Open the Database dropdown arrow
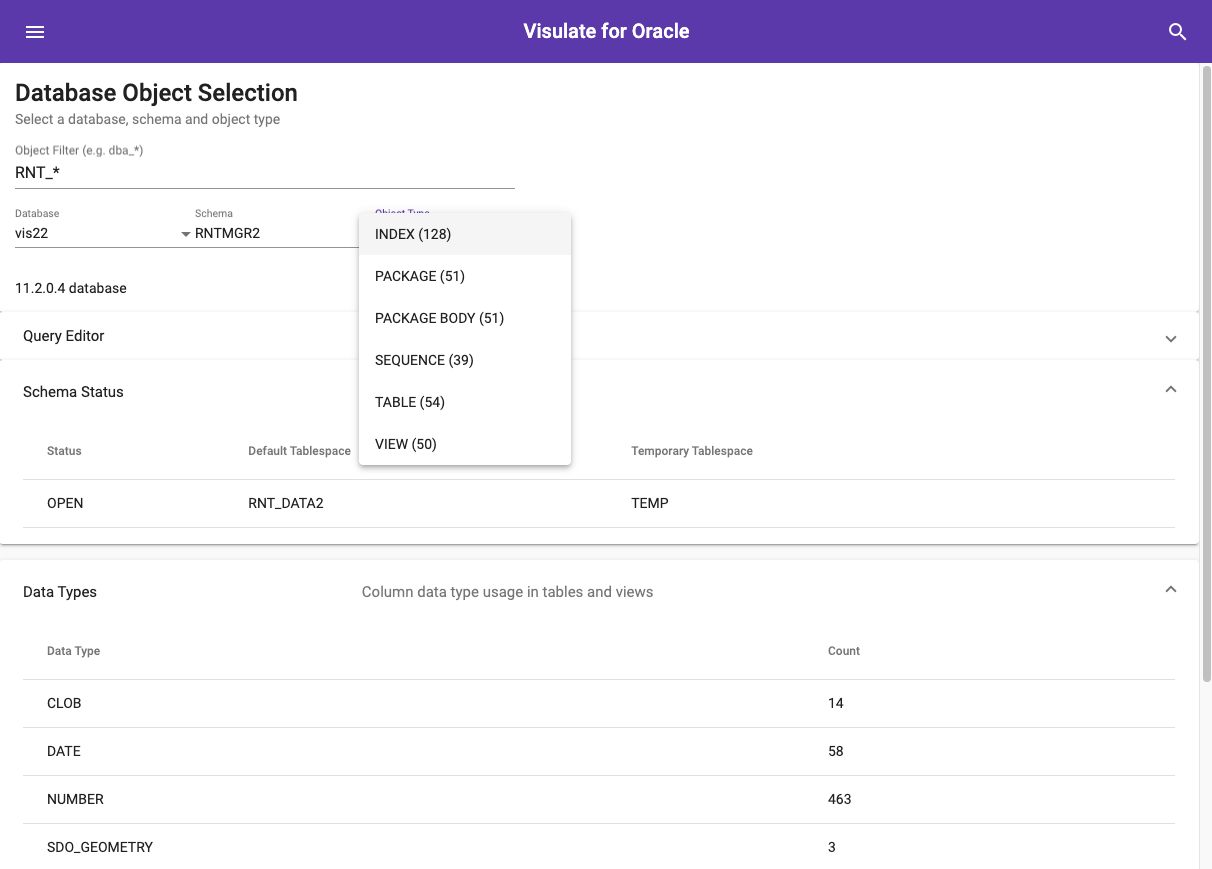Screen dimensions: 1212x869 [x=185, y=234]
